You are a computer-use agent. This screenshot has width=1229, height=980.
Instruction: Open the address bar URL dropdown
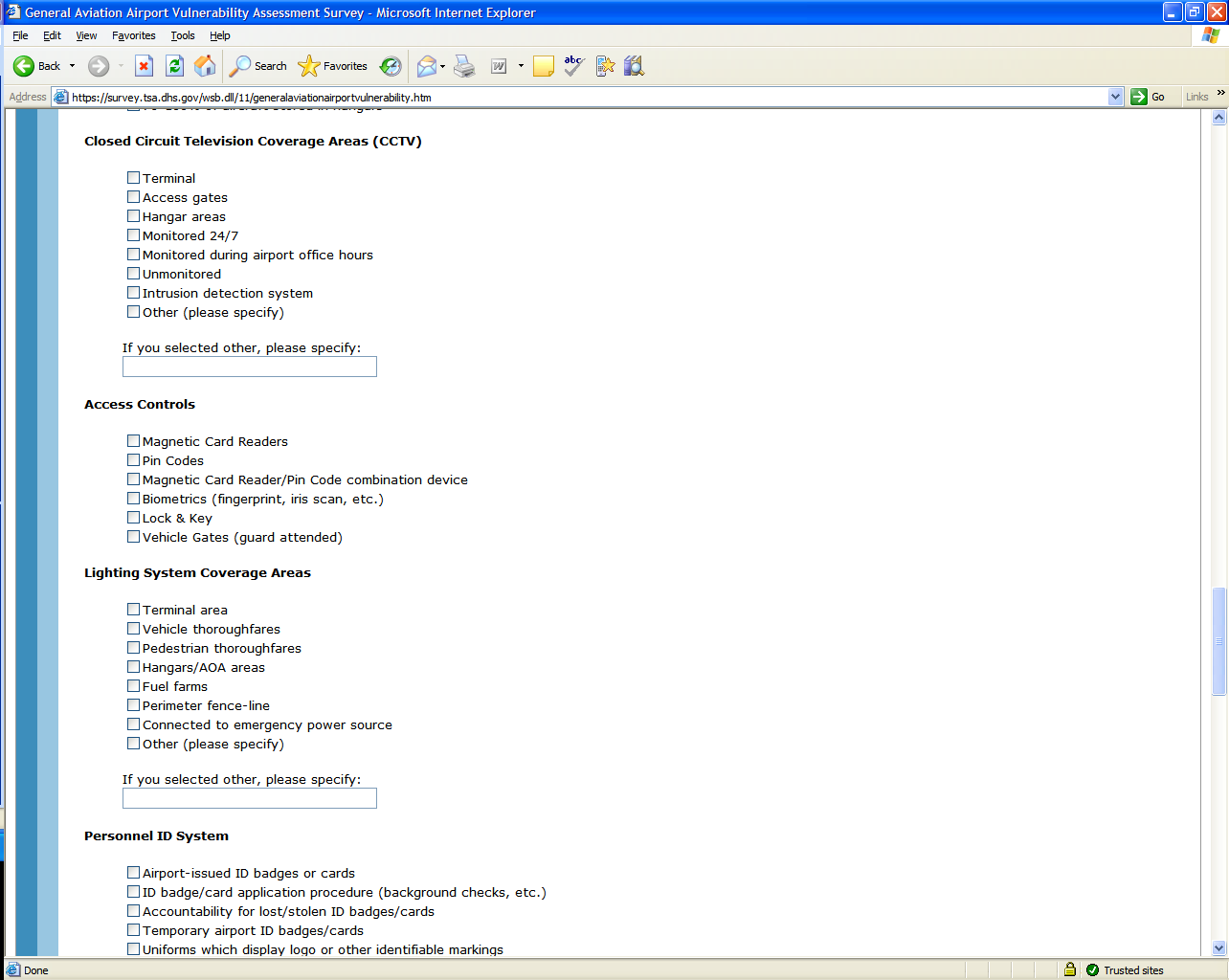coord(1115,97)
